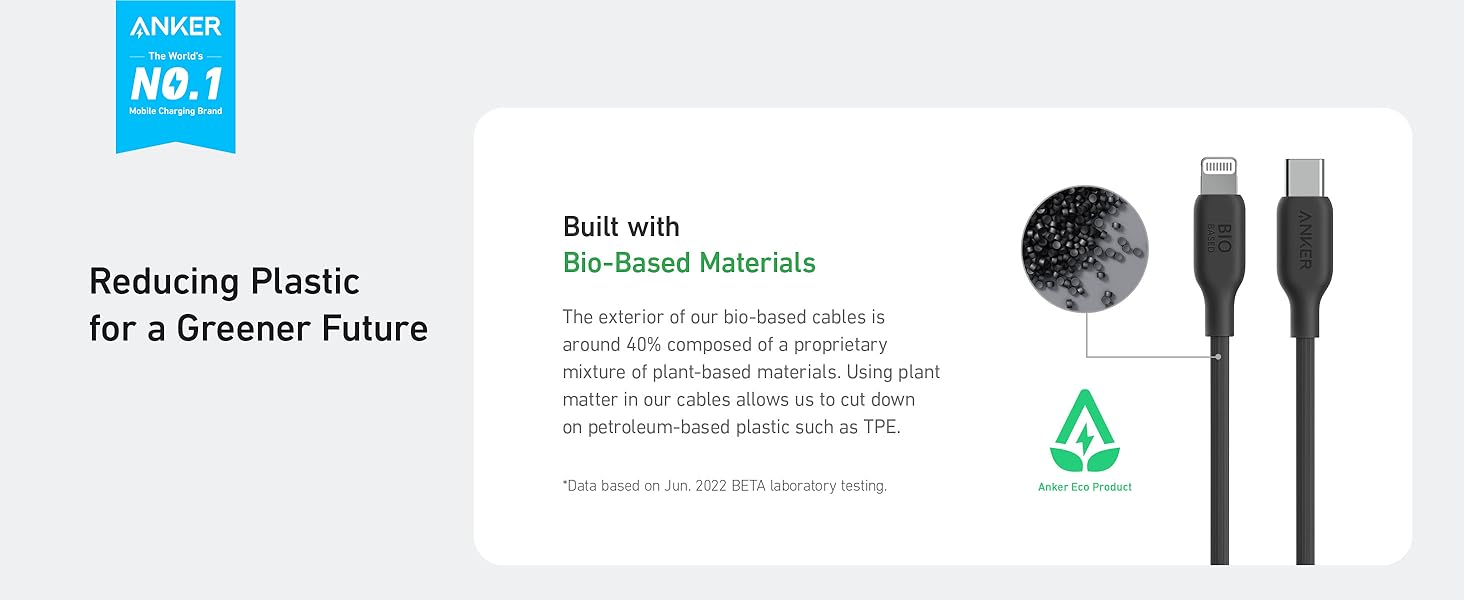Click the ANKER label on USB-C plug

(x=1305, y=239)
